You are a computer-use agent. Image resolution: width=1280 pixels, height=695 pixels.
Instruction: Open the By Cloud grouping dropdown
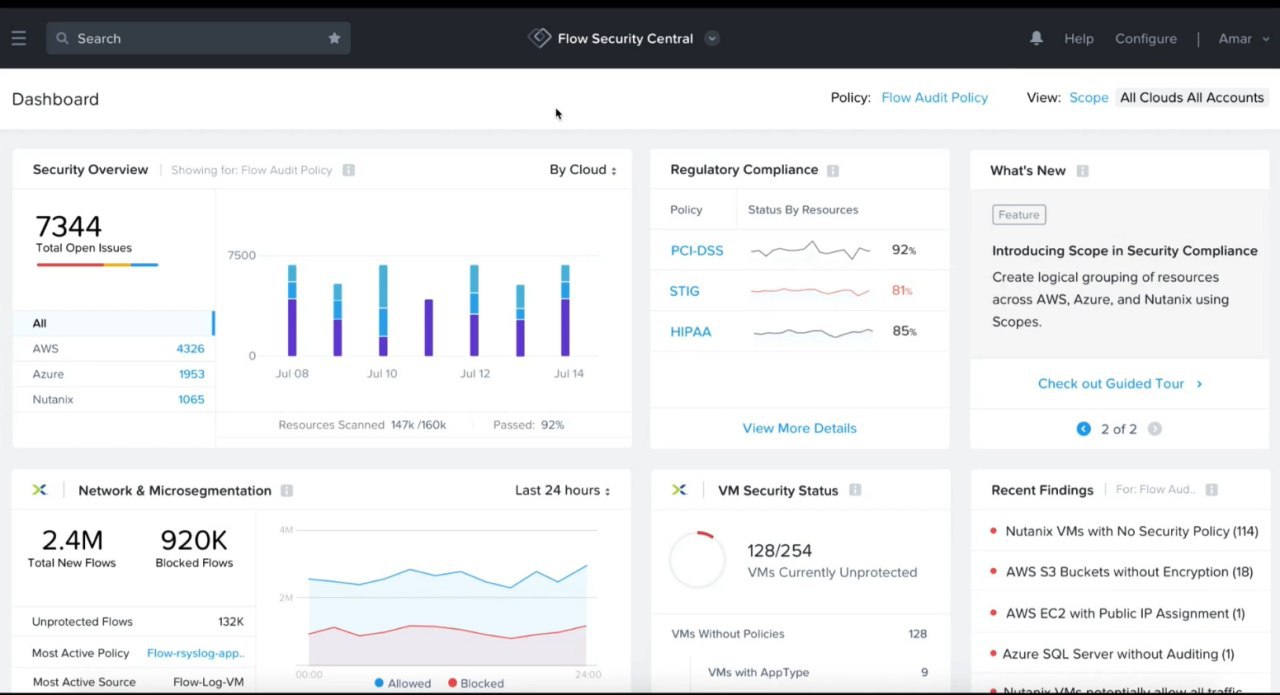coord(583,170)
